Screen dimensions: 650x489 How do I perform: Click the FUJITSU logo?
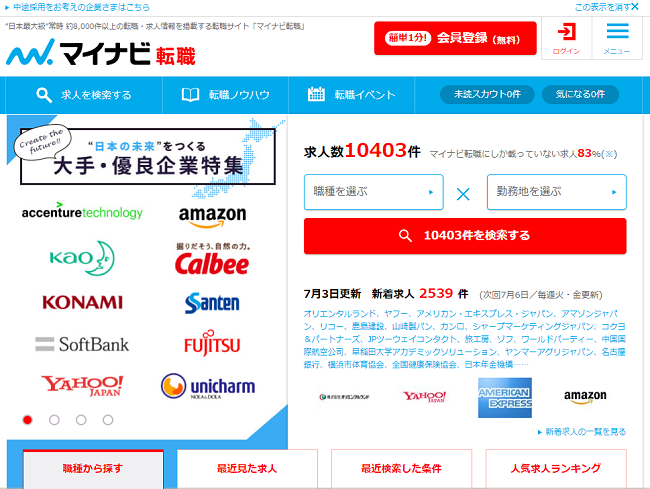212,343
